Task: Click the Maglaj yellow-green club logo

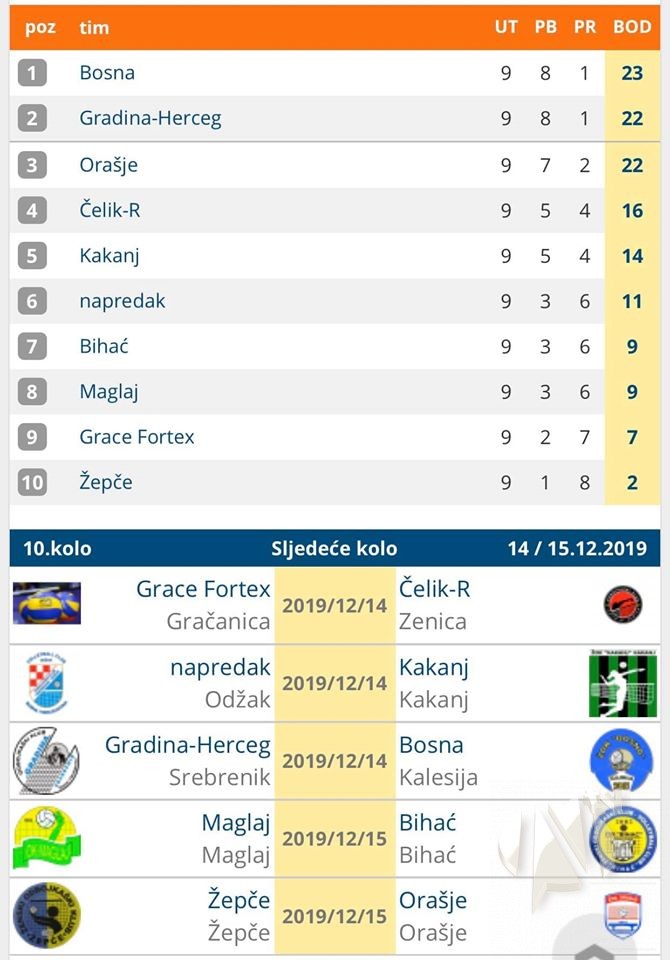Action: point(46,837)
